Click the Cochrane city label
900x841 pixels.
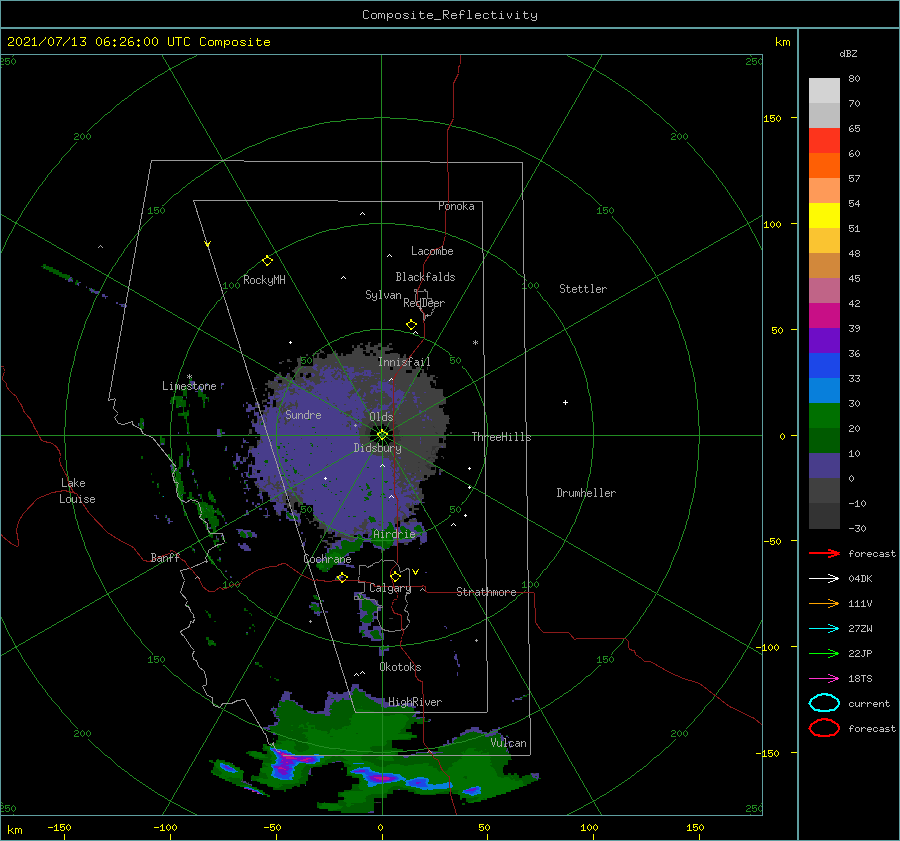pyautogui.click(x=327, y=559)
